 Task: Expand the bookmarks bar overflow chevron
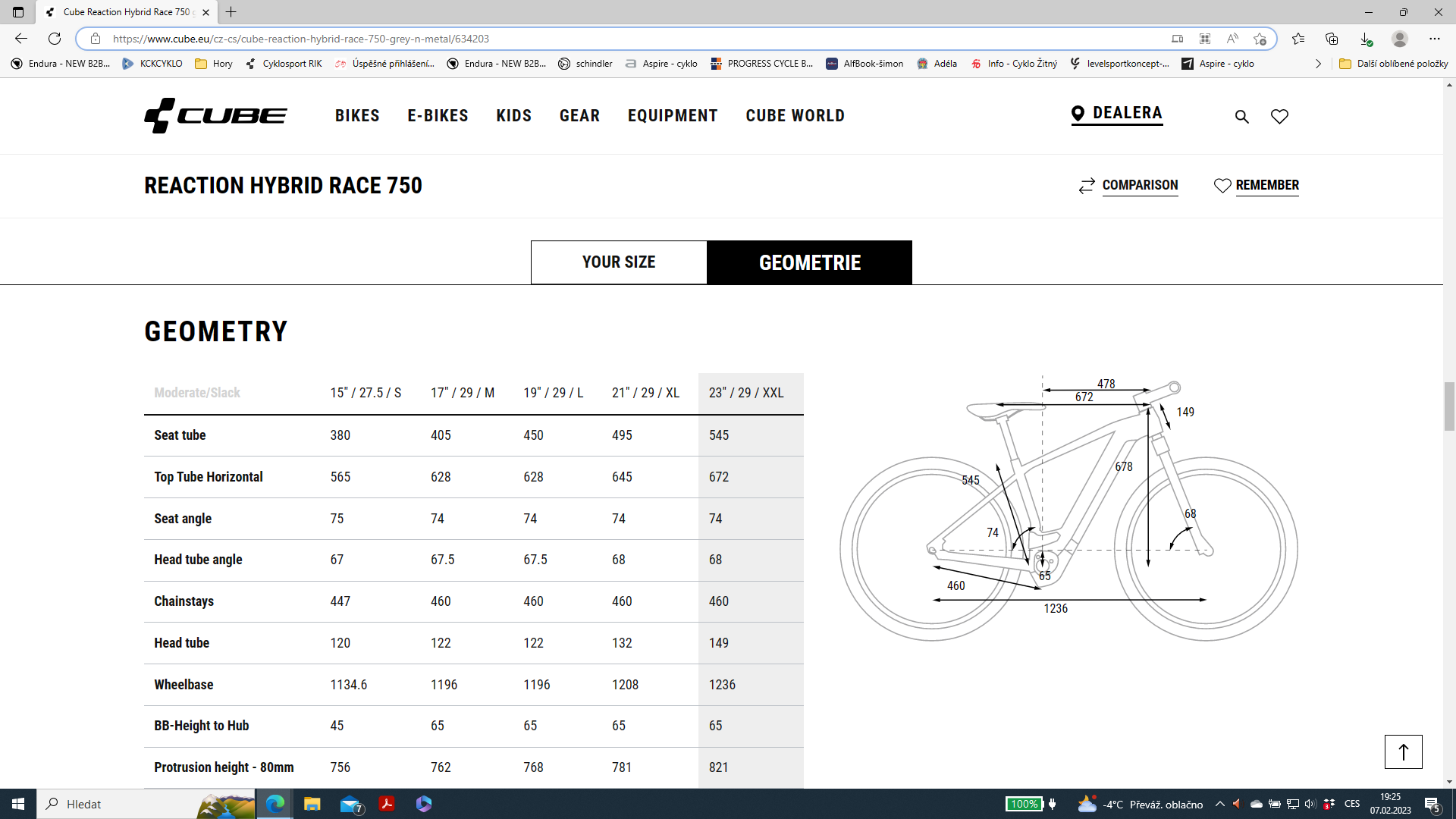tap(1318, 64)
